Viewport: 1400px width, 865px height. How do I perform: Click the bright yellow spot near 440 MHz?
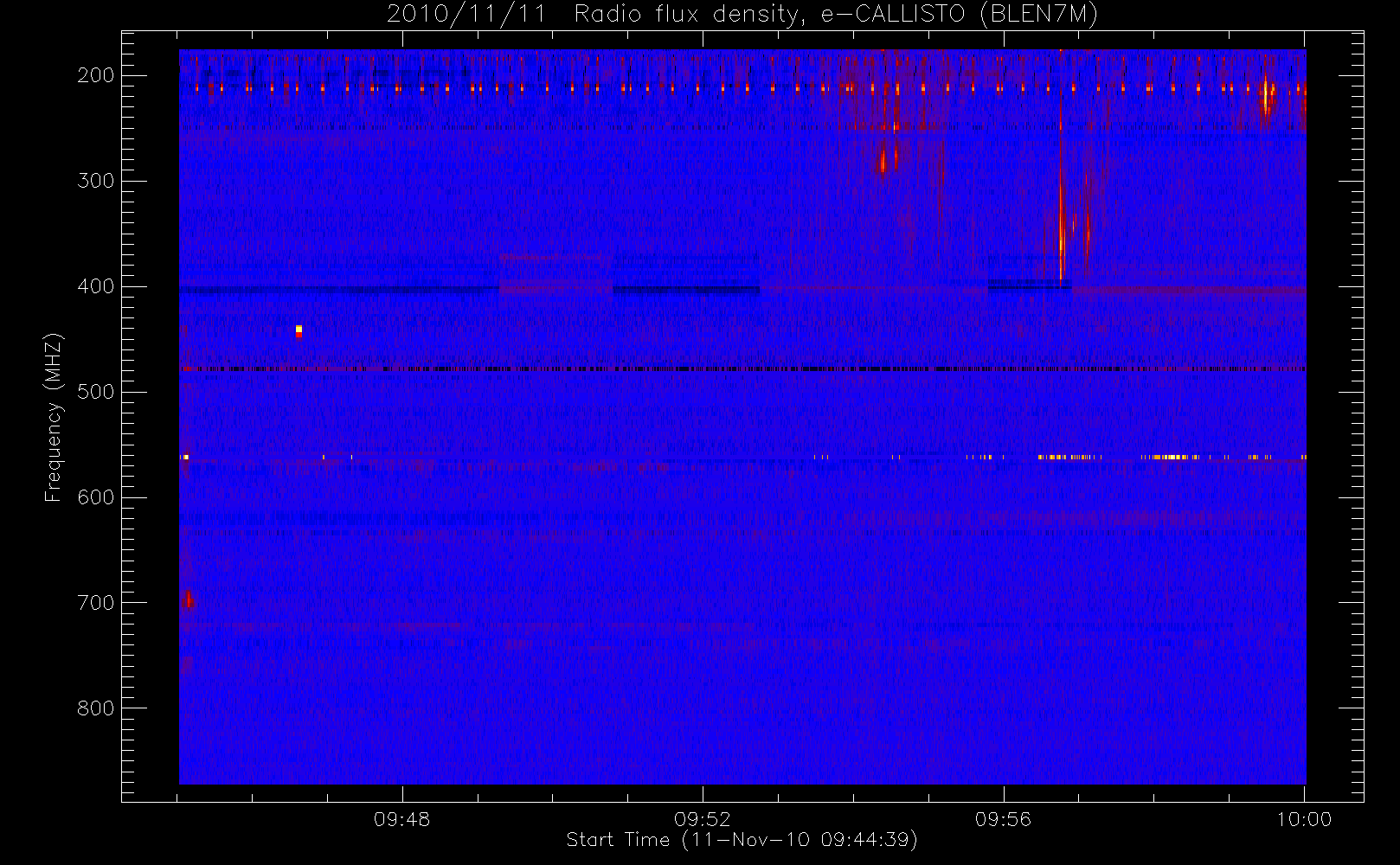point(299,330)
